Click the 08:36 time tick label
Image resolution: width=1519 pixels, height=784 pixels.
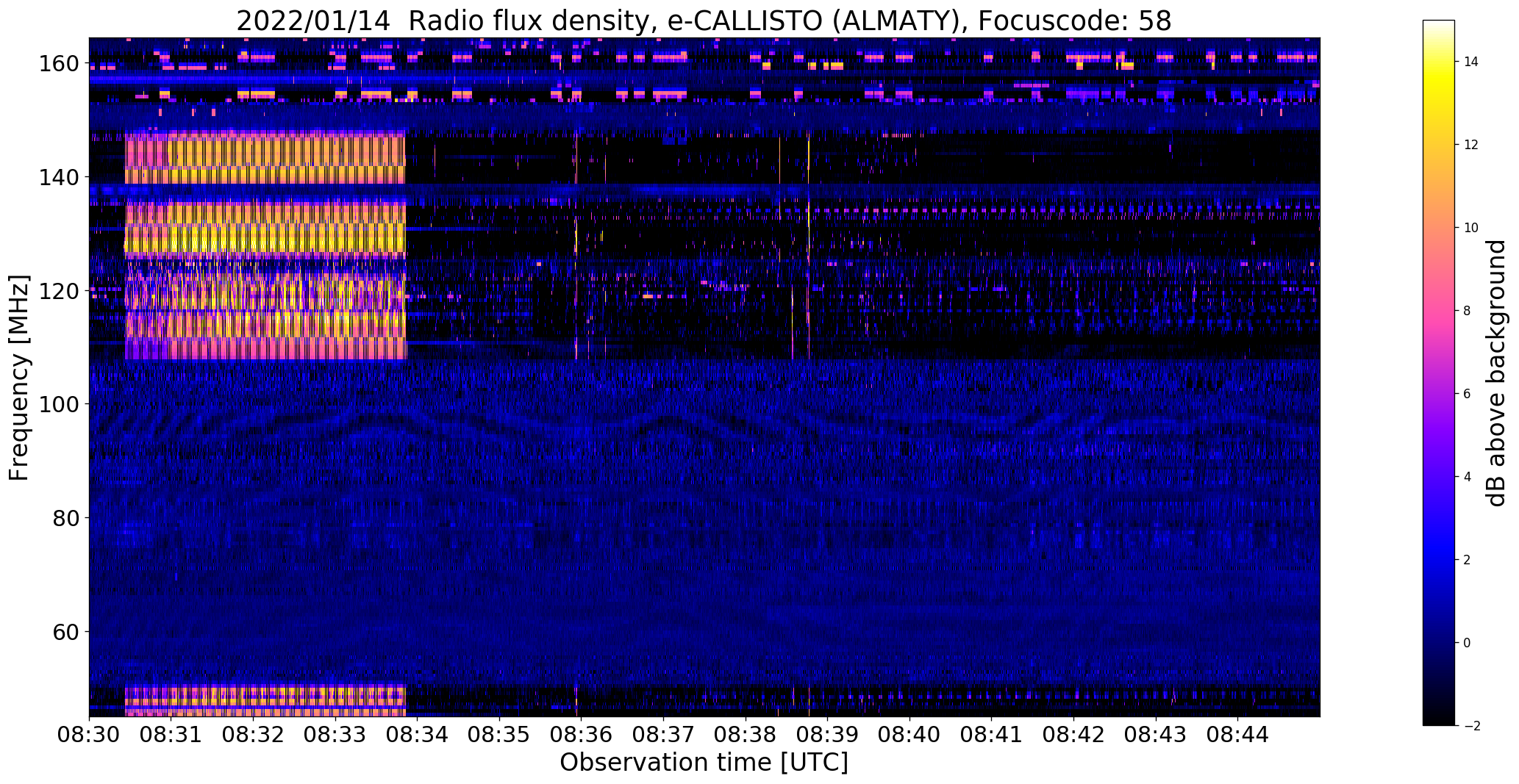pyautogui.click(x=581, y=735)
